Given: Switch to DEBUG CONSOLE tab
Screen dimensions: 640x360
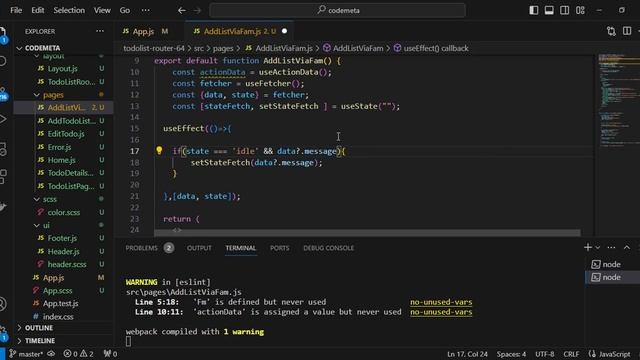Looking at the screenshot, I should pos(329,248).
